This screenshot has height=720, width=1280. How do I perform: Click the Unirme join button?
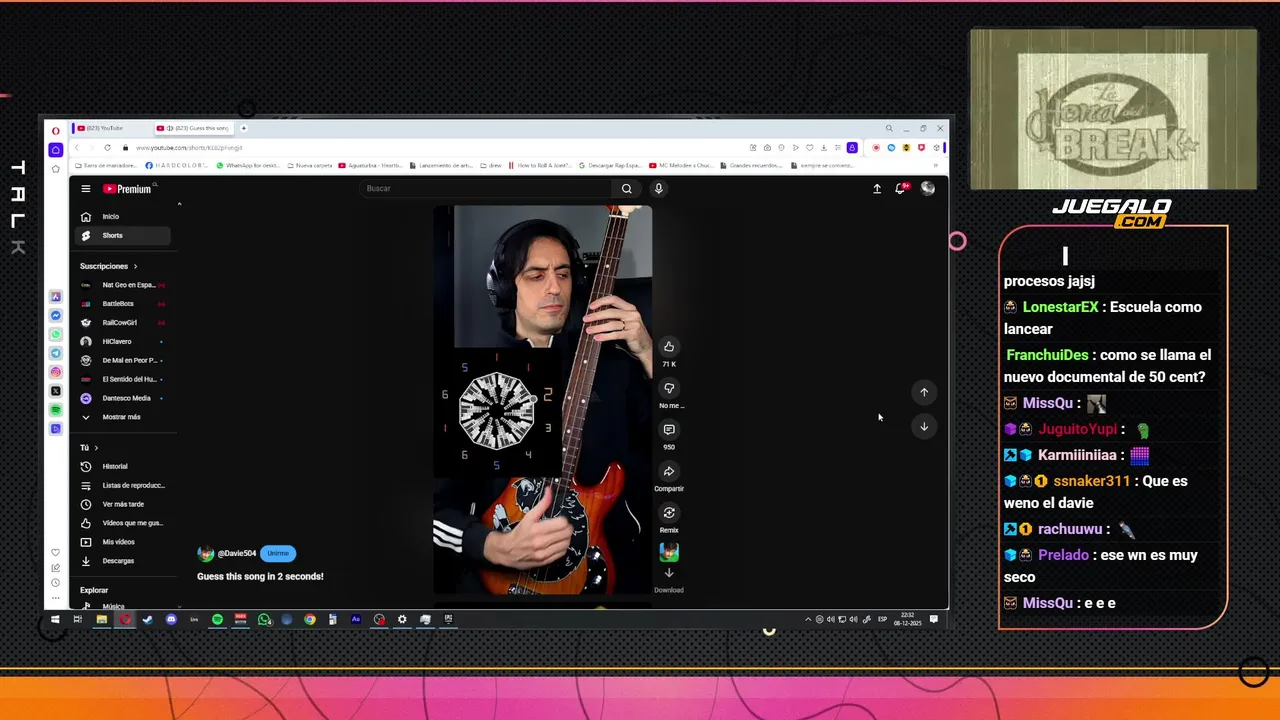(x=278, y=553)
